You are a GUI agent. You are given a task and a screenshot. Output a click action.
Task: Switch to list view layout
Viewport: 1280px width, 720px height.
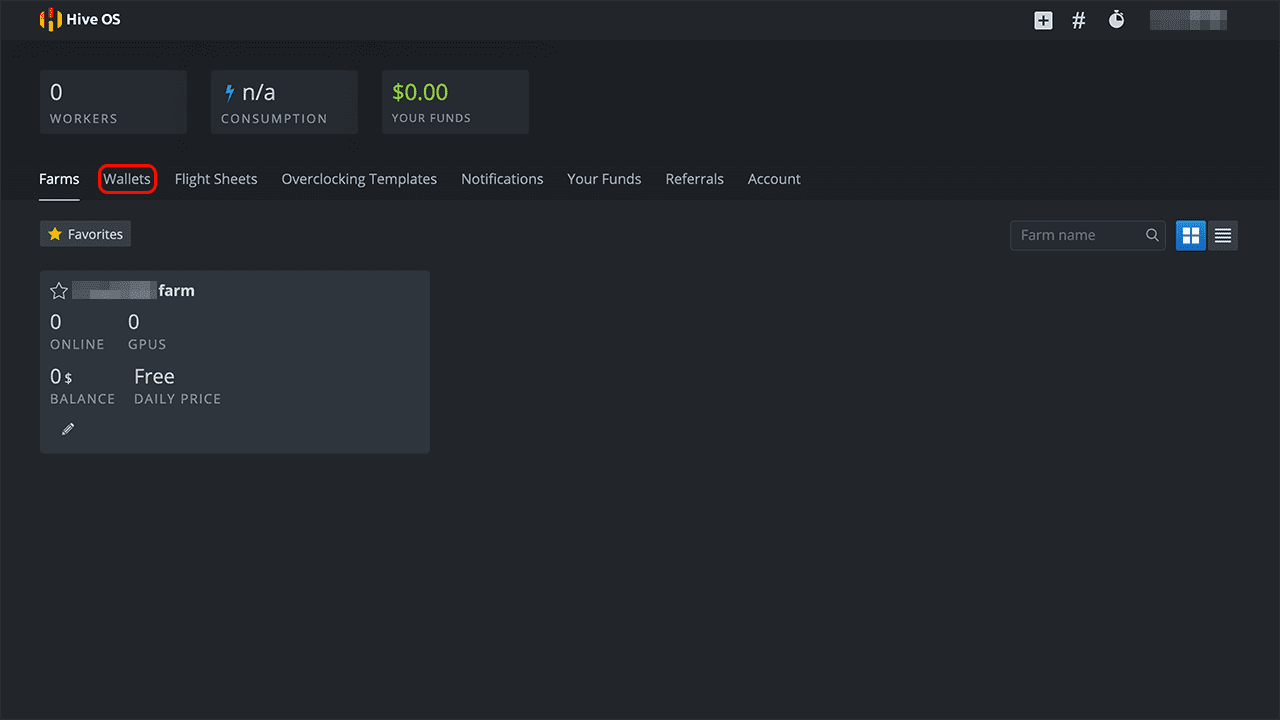[x=1222, y=235]
